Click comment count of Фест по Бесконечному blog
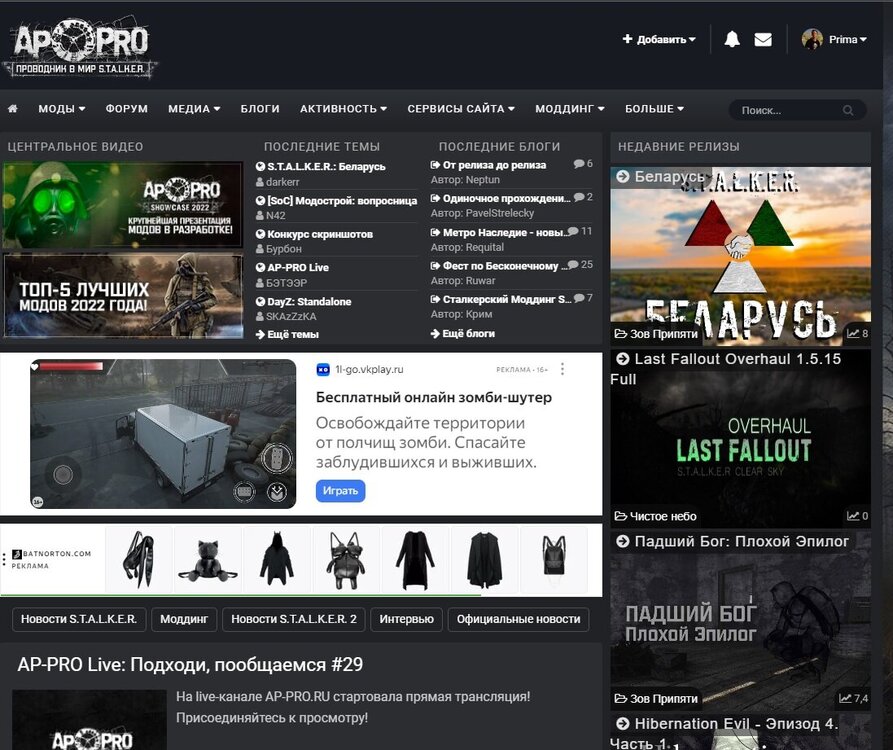This screenshot has width=893, height=750. tap(580, 264)
